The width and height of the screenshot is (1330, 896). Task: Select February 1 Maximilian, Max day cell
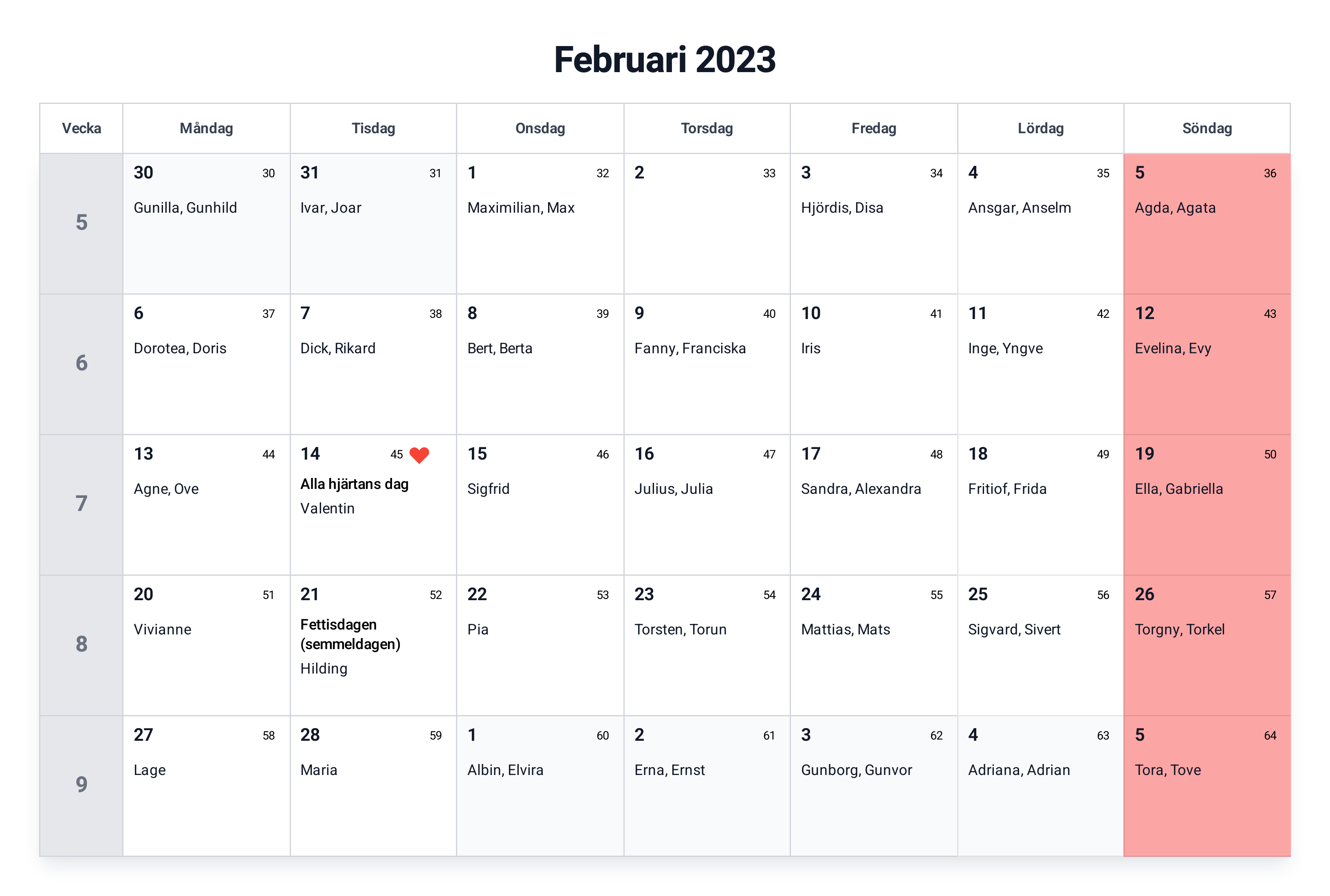540,223
